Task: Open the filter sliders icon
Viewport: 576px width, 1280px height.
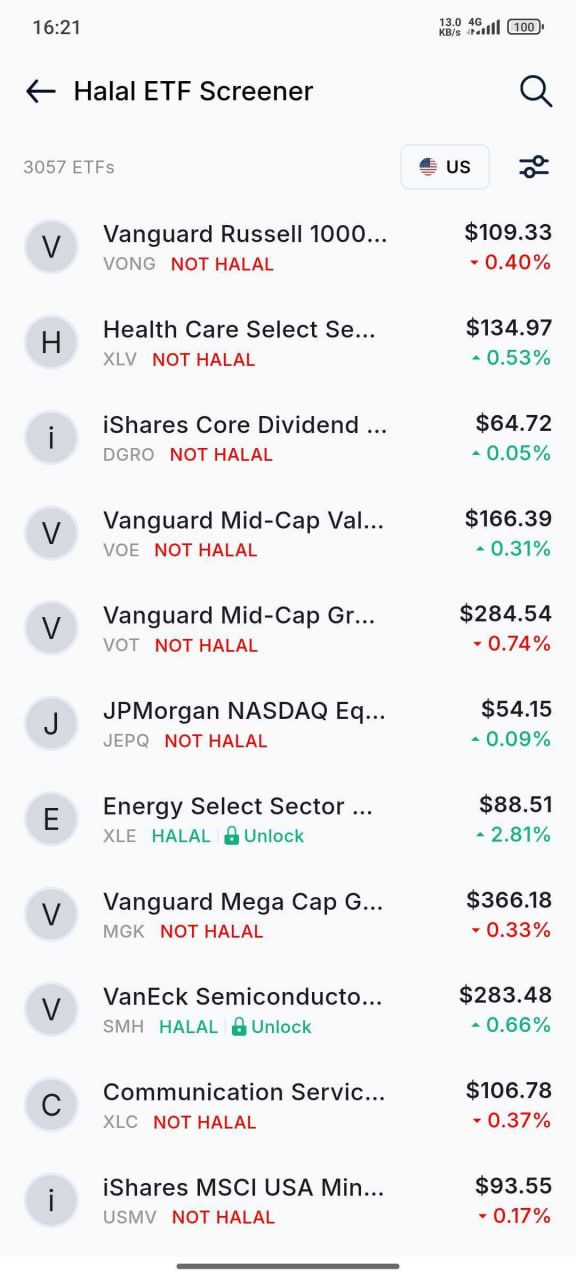Action: tap(534, 167)
